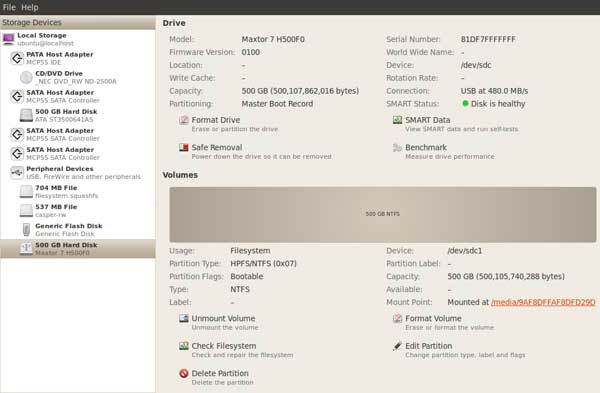
Task: Click the Storage Devices header
Action: point(78,23)
